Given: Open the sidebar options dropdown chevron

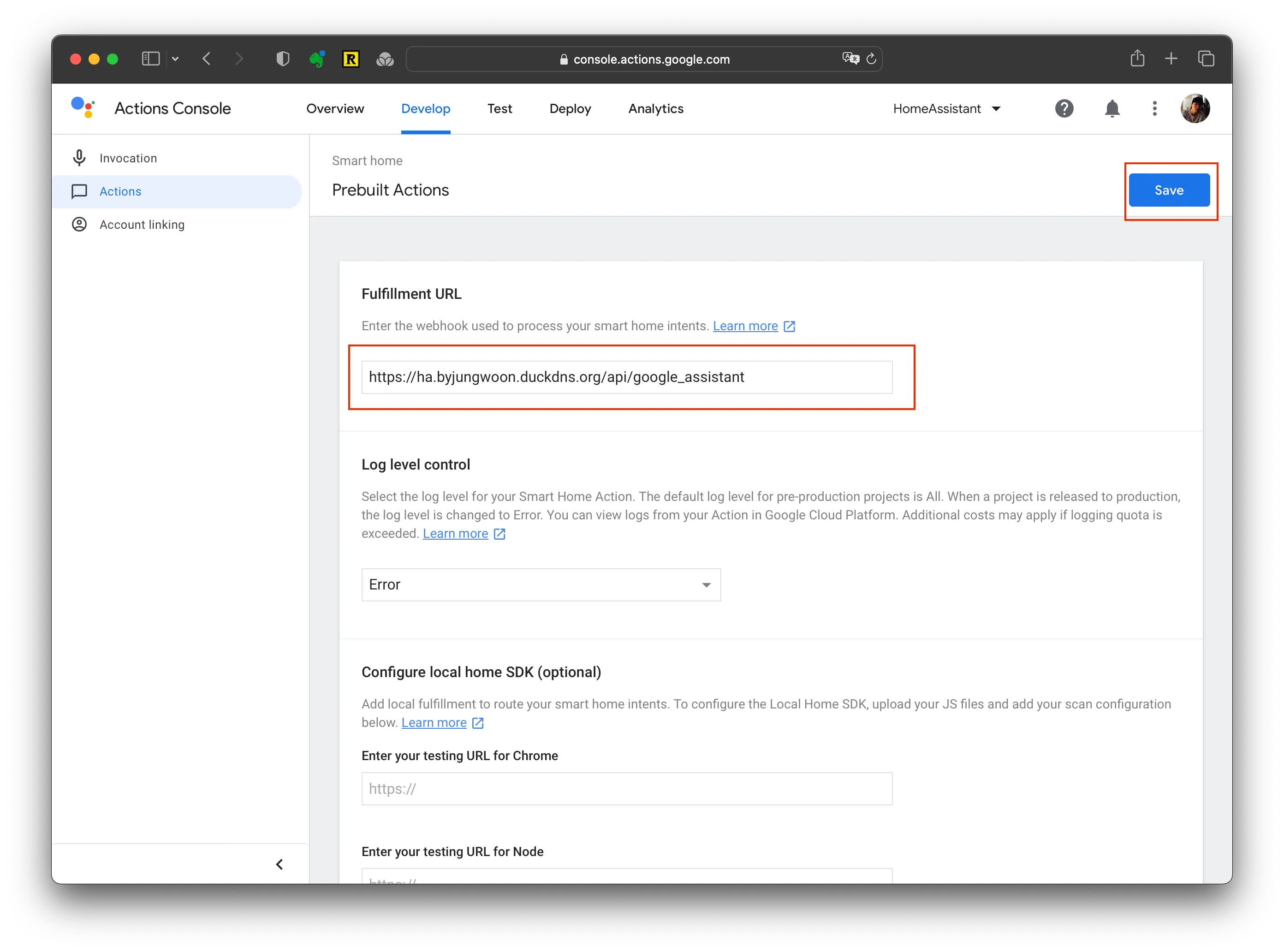Looking at the screenshot, I should point(175,59).
